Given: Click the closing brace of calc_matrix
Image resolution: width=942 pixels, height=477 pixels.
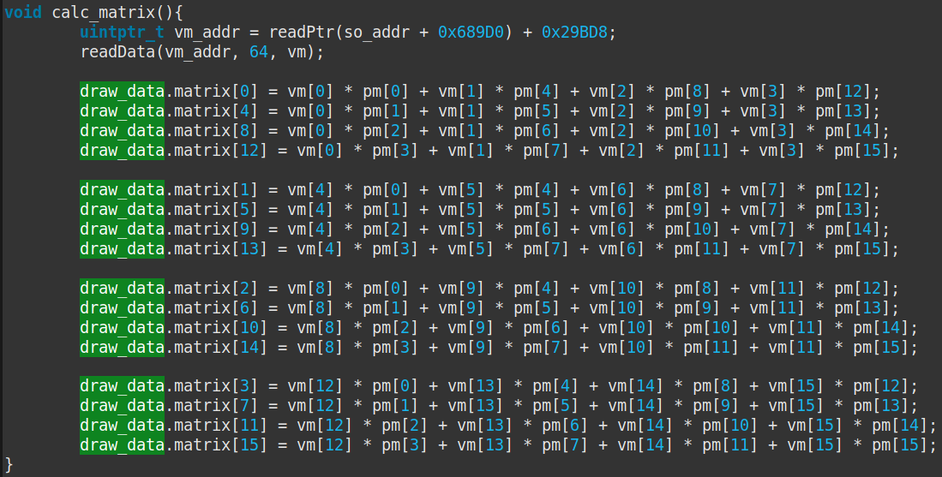Looking at the screenshot, I should pos(8,464).
